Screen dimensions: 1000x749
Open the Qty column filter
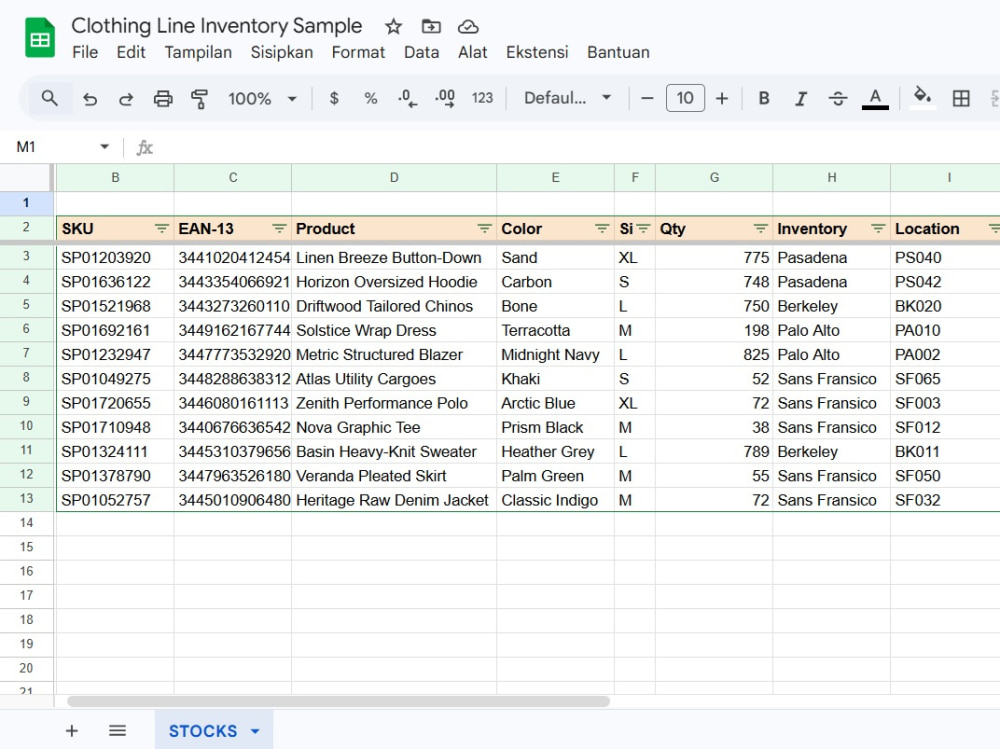tap(760, 228)
